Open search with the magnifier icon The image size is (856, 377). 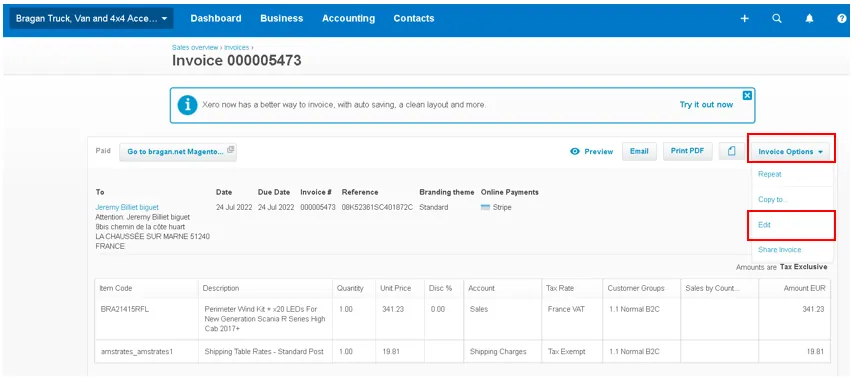click(777, 18)
